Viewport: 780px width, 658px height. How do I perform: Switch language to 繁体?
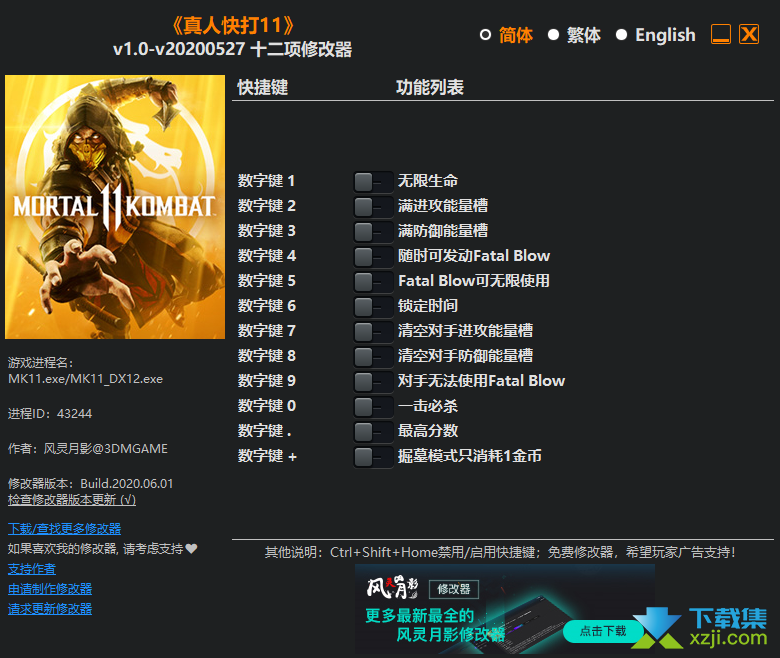554,35
